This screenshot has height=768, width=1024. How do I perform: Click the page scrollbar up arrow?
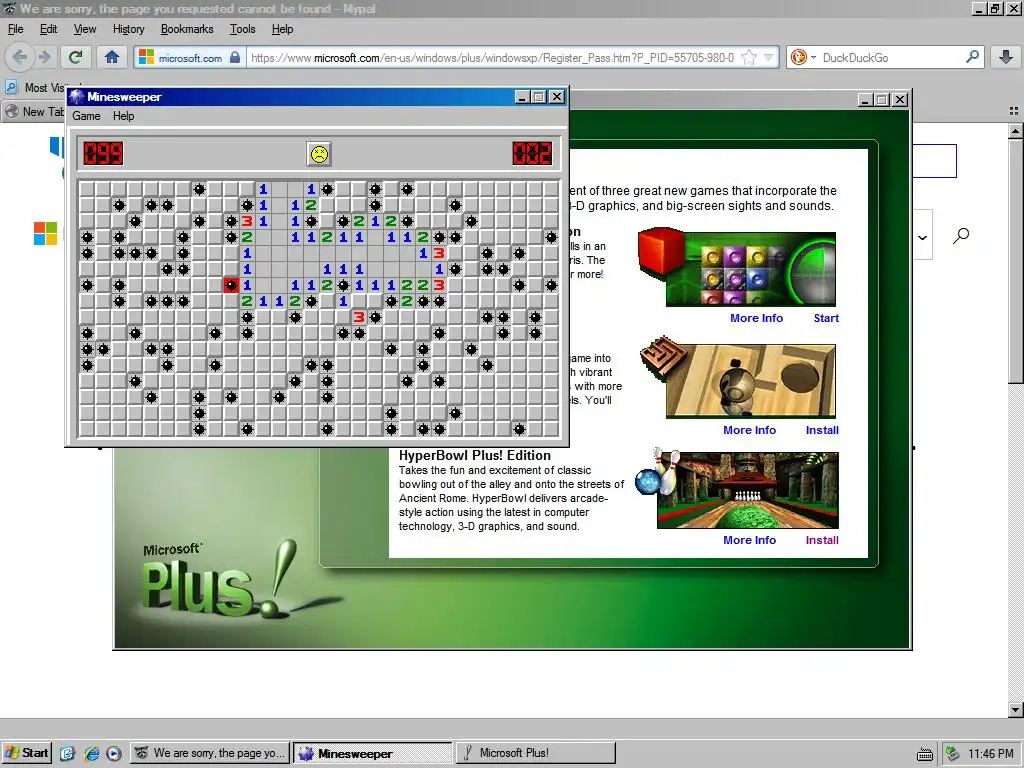(x=1016, y=131)
